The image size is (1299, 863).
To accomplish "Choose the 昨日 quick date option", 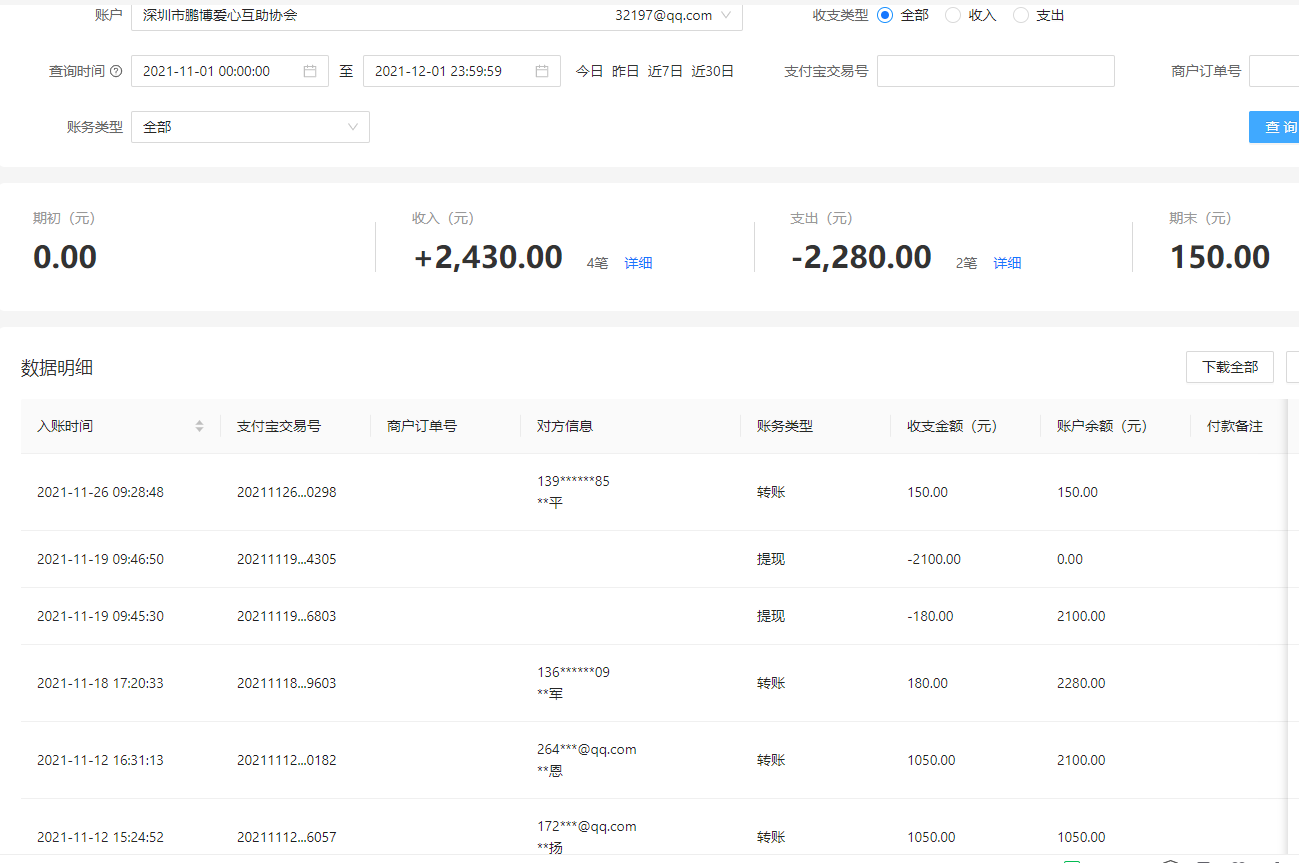I will [x=625, y=71].
